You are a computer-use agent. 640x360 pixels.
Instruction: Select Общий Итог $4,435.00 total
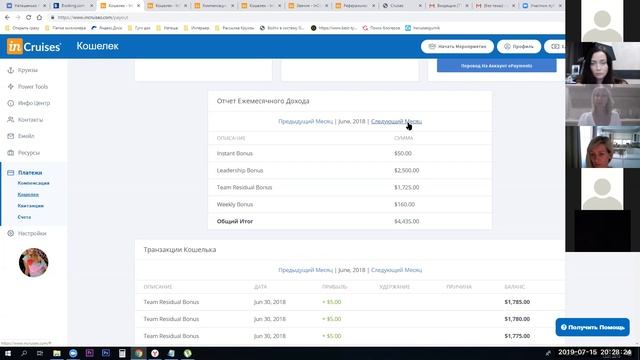click(x=407, y=221)
